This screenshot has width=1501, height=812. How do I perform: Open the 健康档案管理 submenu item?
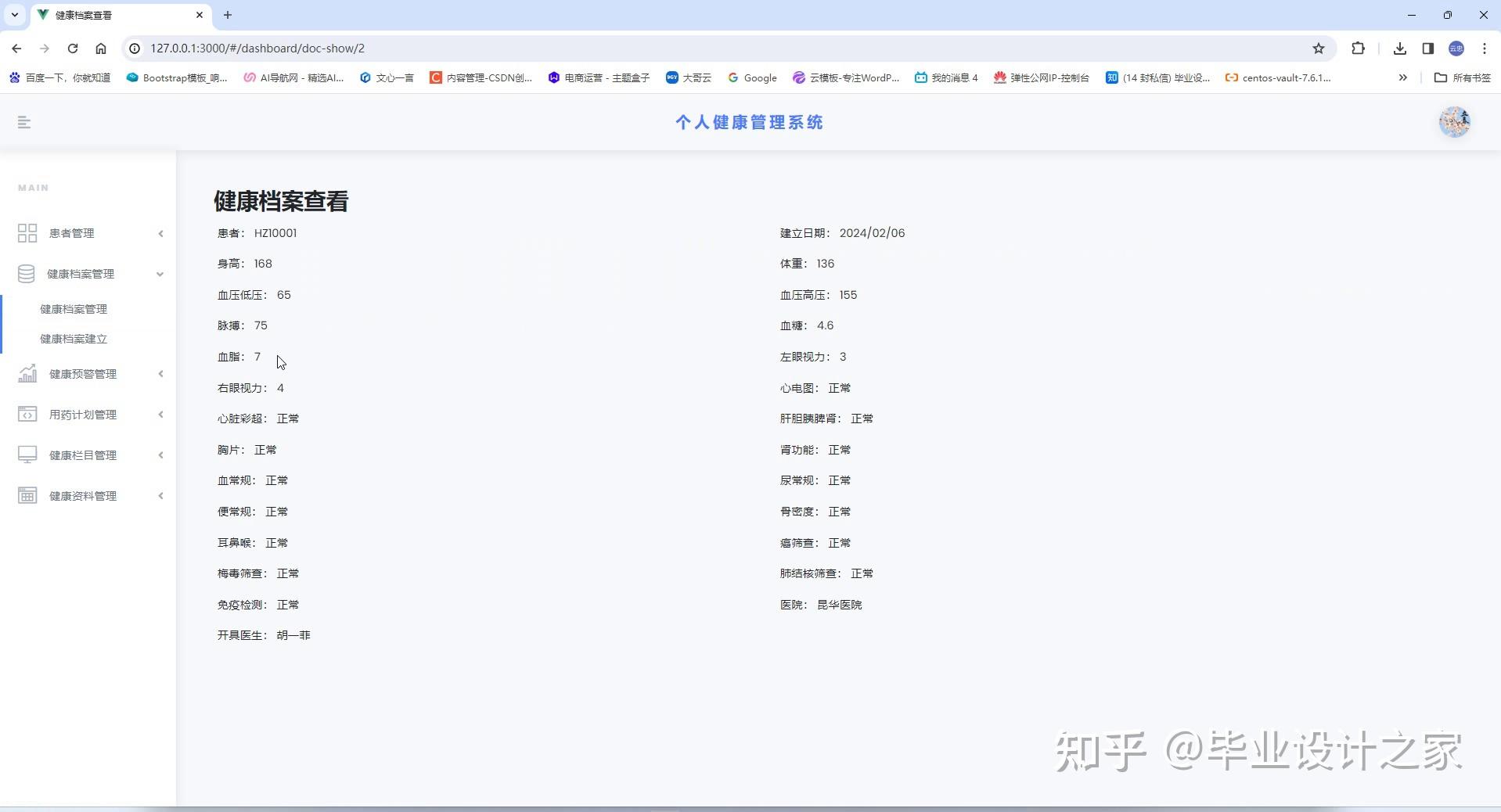pyautogui.click(x=74, y=309)
